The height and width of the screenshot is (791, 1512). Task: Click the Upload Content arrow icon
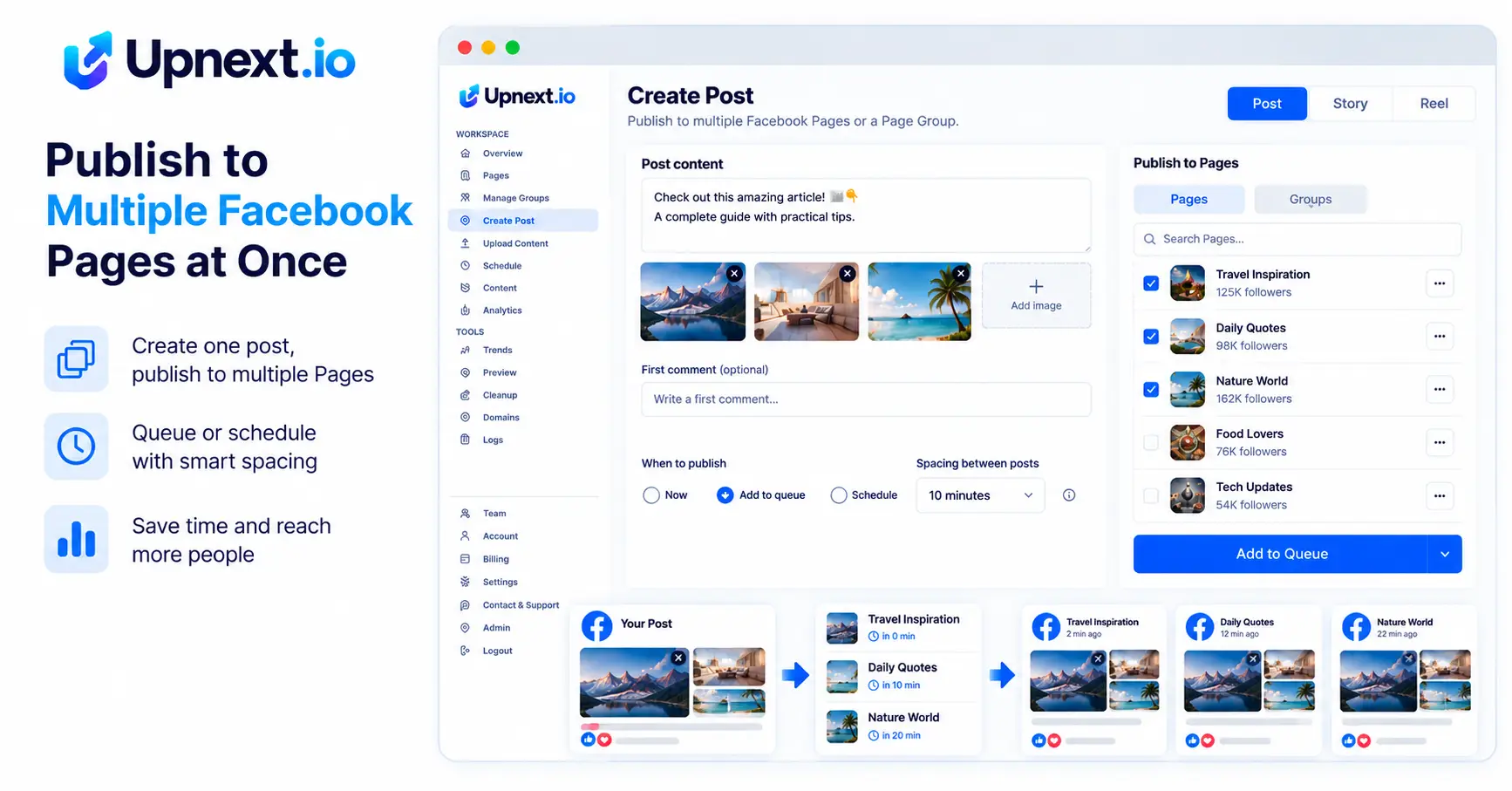pos(465,243)
